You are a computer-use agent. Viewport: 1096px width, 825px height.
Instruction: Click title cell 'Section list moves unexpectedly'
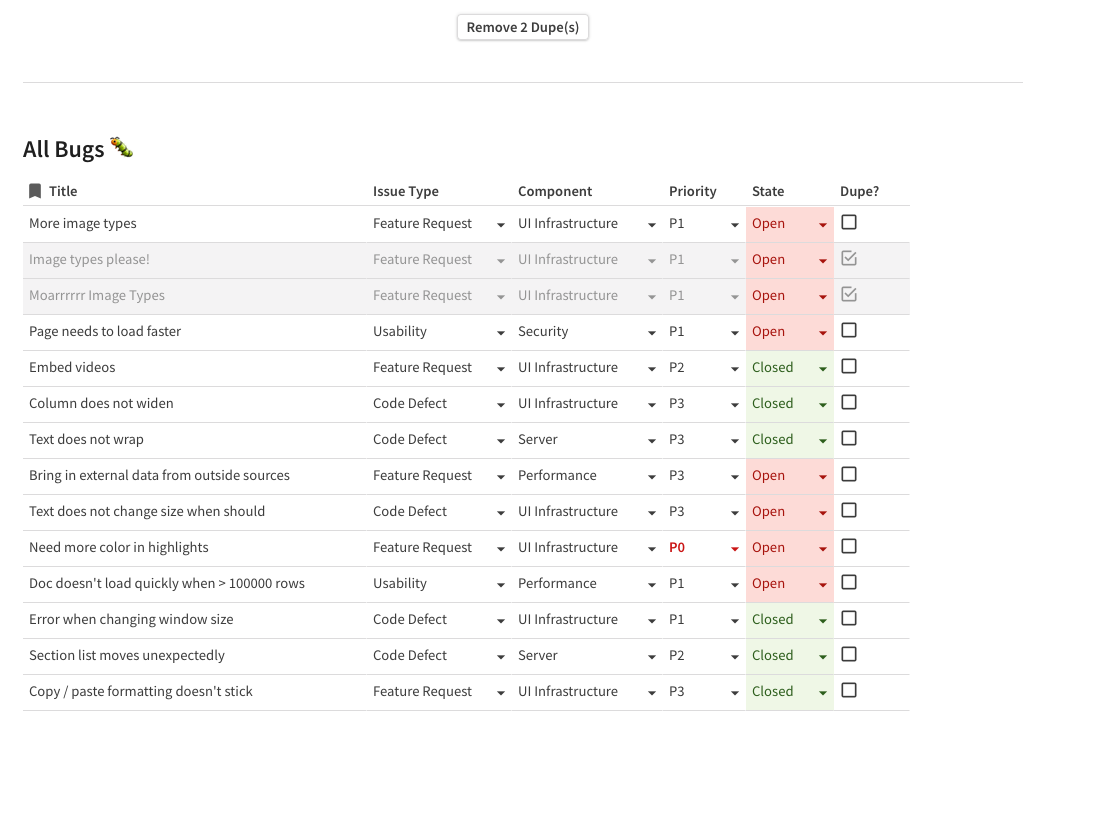point(127,656)
